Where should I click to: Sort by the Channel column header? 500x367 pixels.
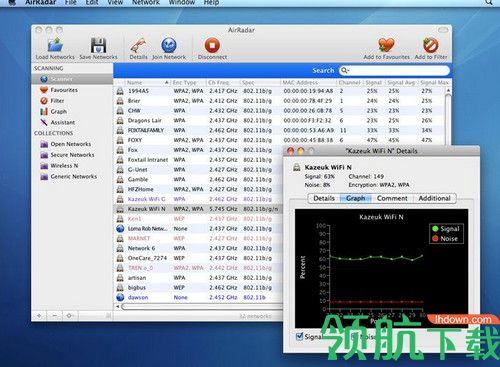(x=349, y=82)
